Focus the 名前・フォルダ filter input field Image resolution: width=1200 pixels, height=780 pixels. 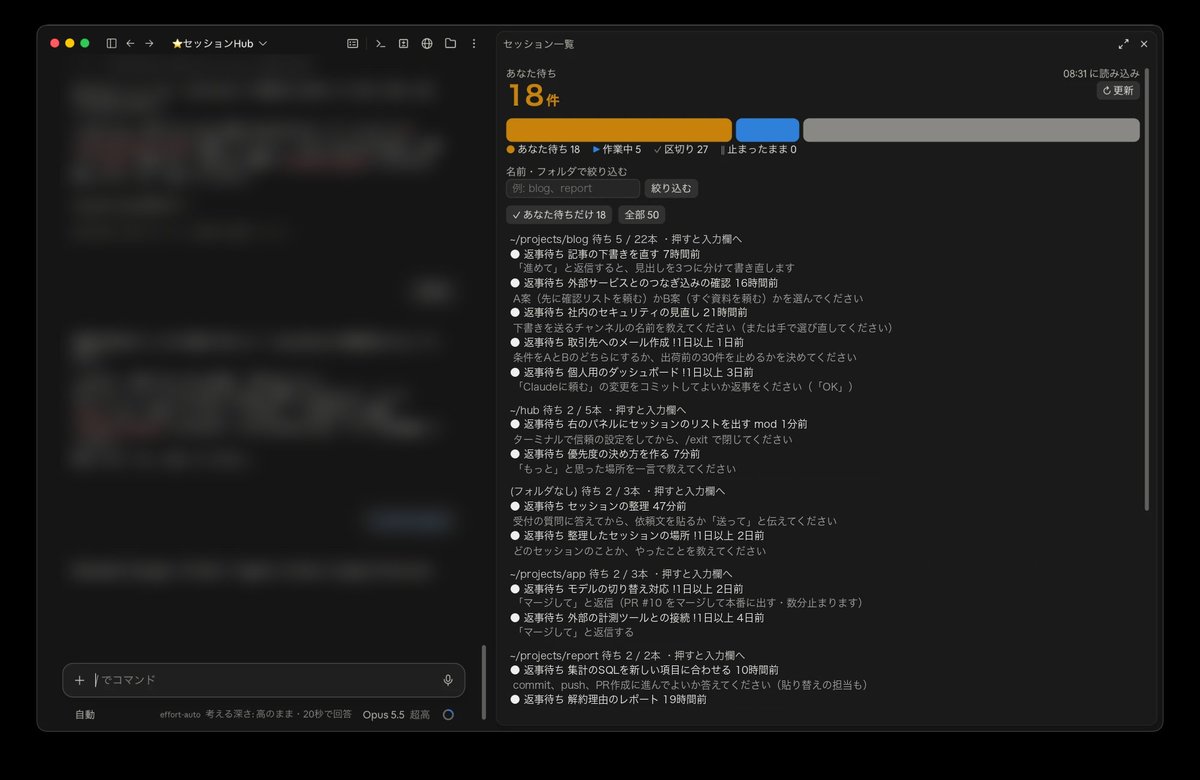coord(573,188)
